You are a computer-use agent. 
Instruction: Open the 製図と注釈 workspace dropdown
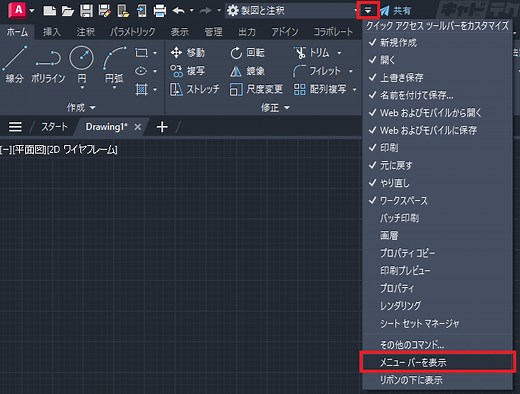(x=291, y=11)
